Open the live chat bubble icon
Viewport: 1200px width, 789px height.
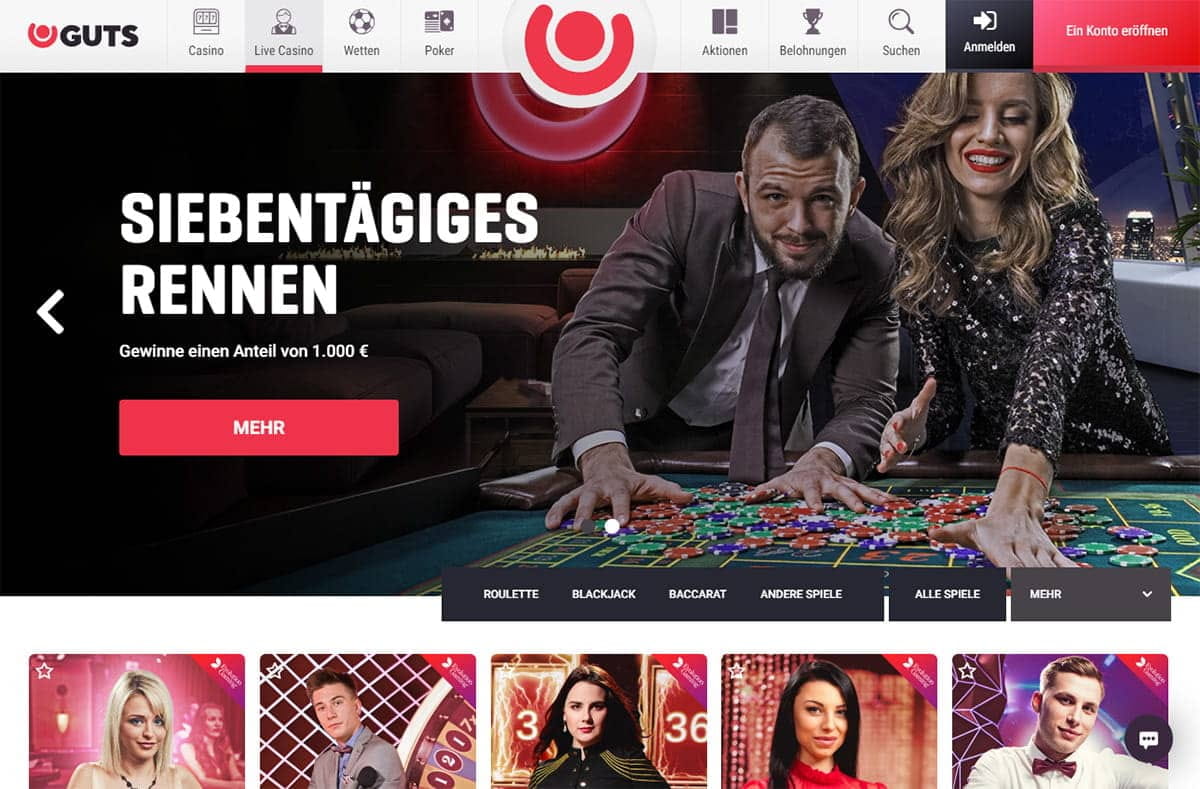pyautogui.click(x=1148, y=739)
